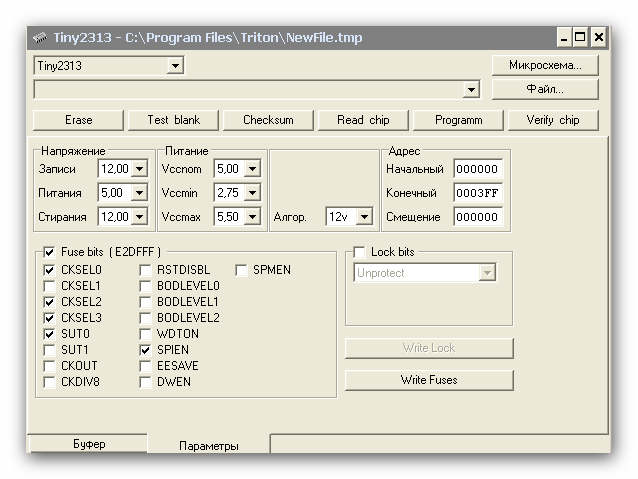The width and height of the screenshot is (638, 479).
Task: Expand the Vccnom voltage dropdown
Action: point(251,169)
